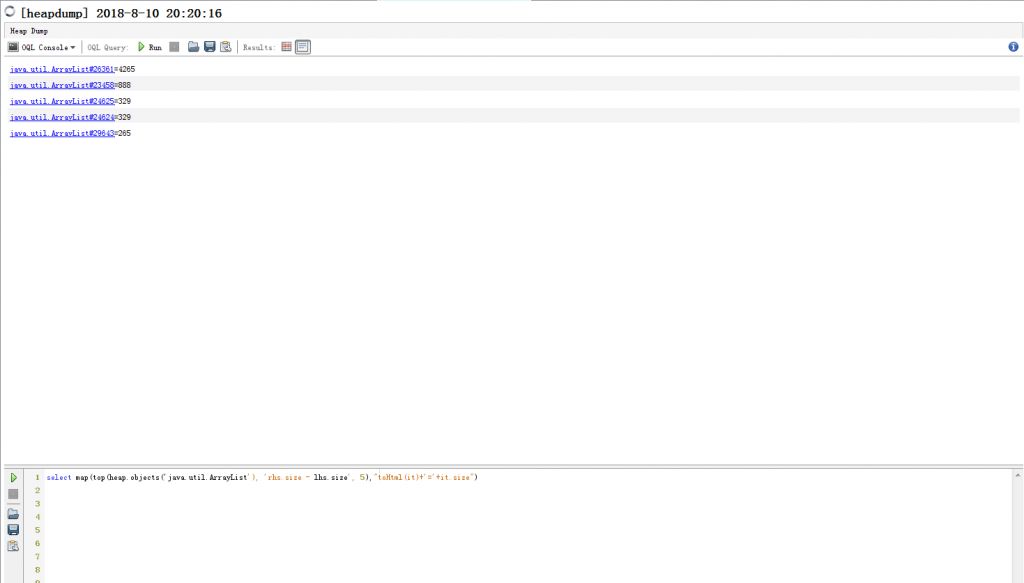Click Edit Scripts icon in top toolbar
The width and height of the screenshot is (1024, 583).
226,47
